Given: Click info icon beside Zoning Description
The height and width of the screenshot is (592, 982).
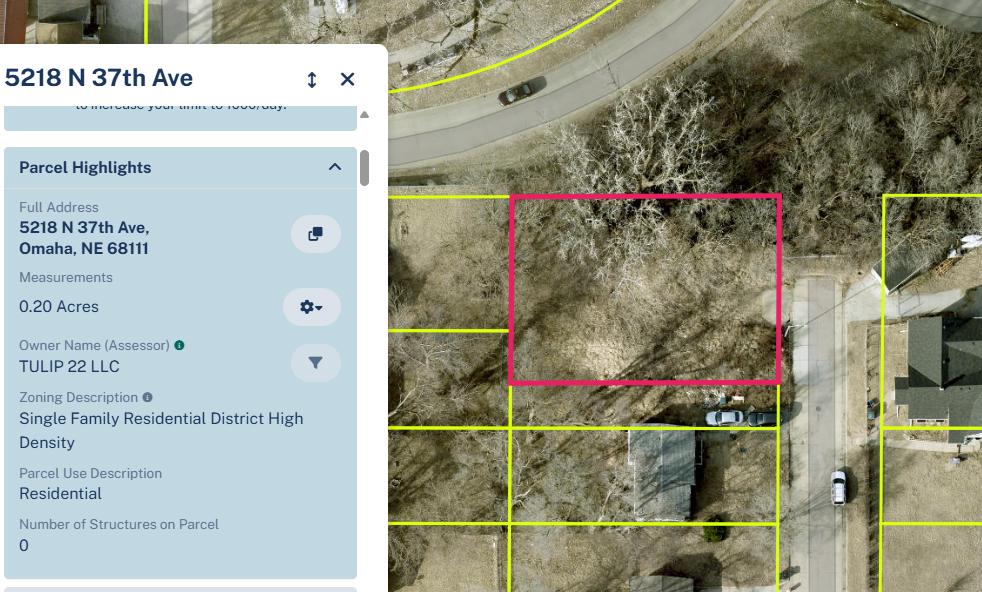Looking at the screenshot, I should [148, 397].
